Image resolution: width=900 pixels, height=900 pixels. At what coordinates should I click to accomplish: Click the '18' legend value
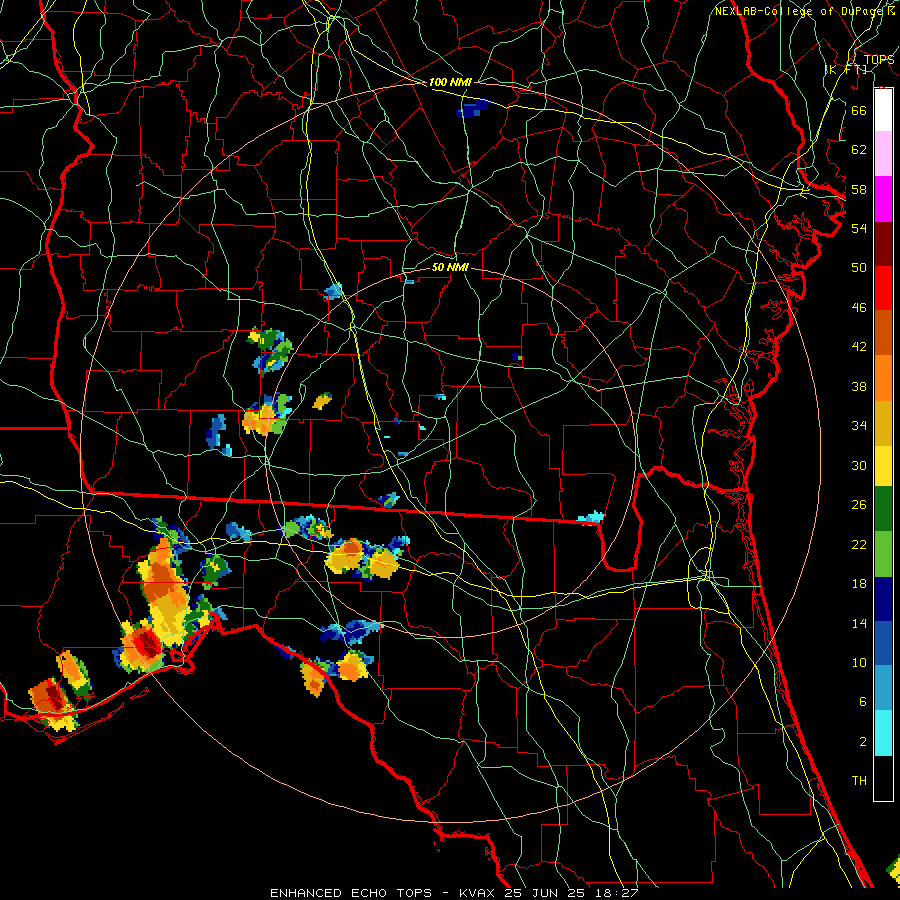coord(859,584)
